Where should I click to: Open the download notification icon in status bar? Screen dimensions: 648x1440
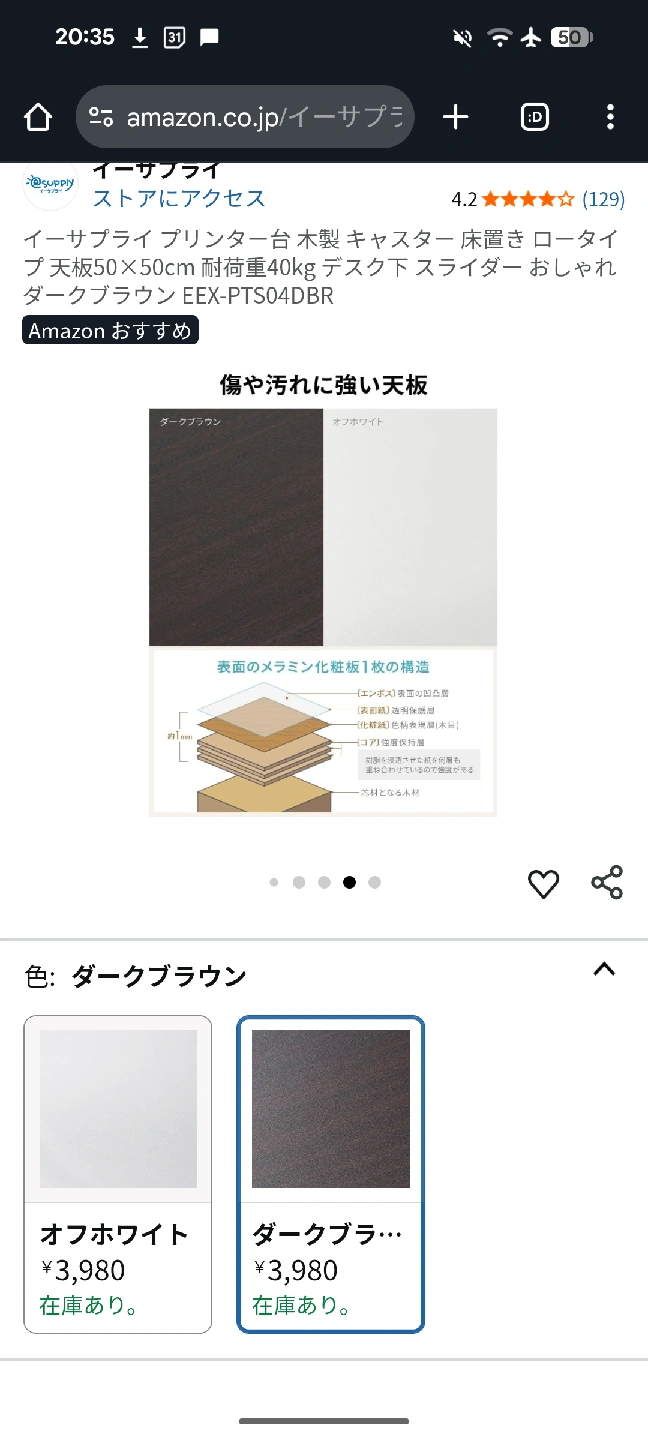[140, 38]
